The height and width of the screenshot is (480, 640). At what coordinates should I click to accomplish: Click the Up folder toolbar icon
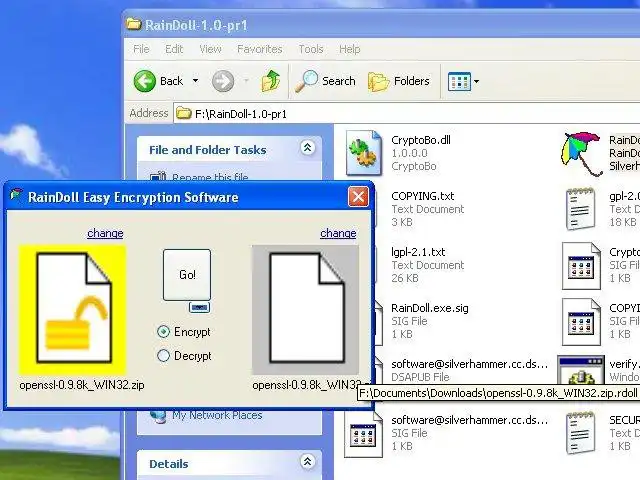click(271, 80)
